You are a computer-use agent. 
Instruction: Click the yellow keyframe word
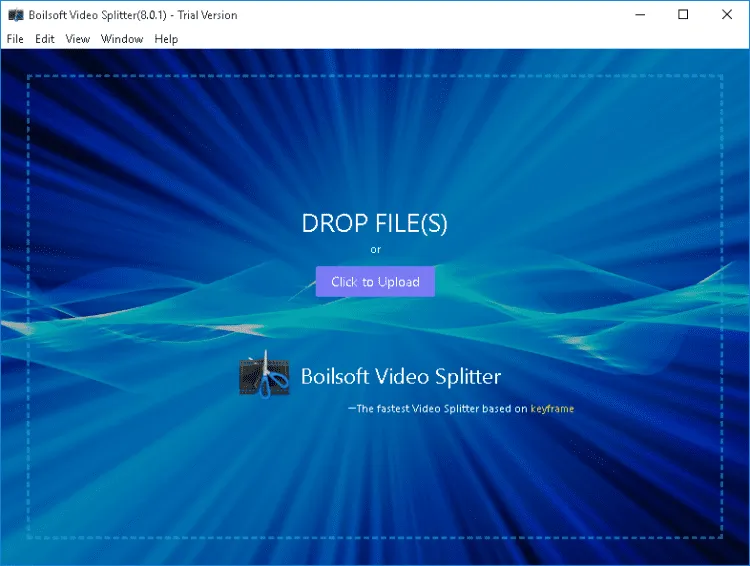552,409
